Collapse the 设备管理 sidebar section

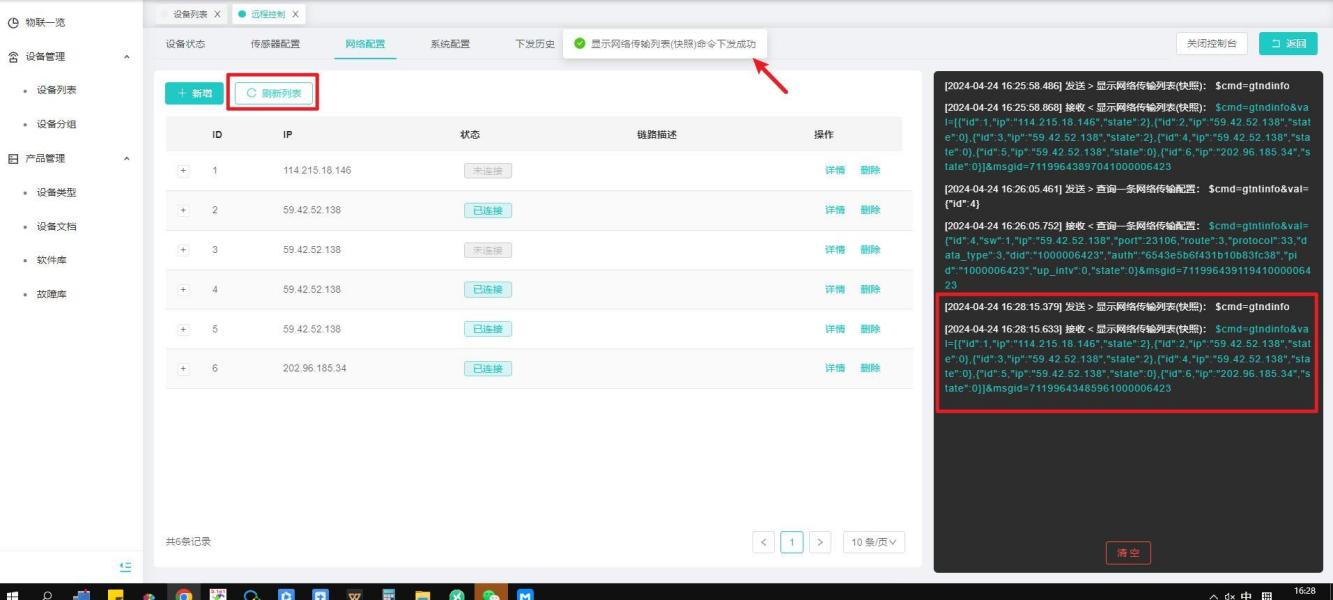coord(126,57)
